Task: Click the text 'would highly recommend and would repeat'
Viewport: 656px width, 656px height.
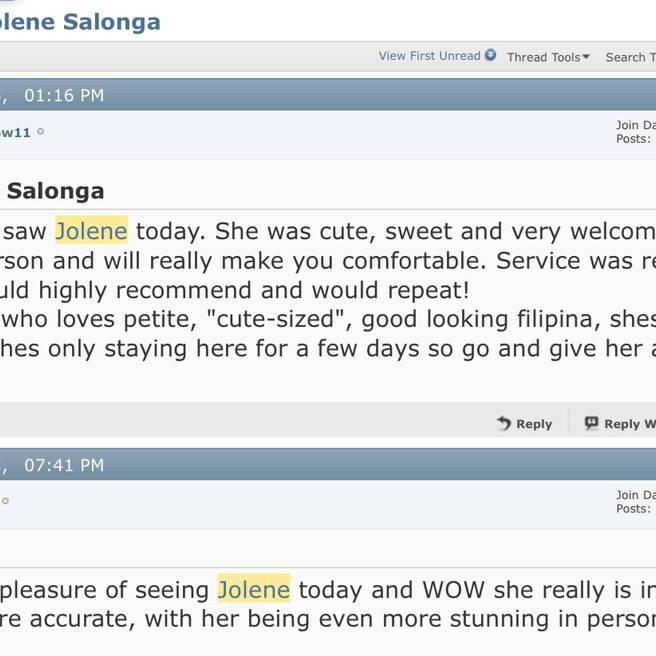Action: (235, 291)
